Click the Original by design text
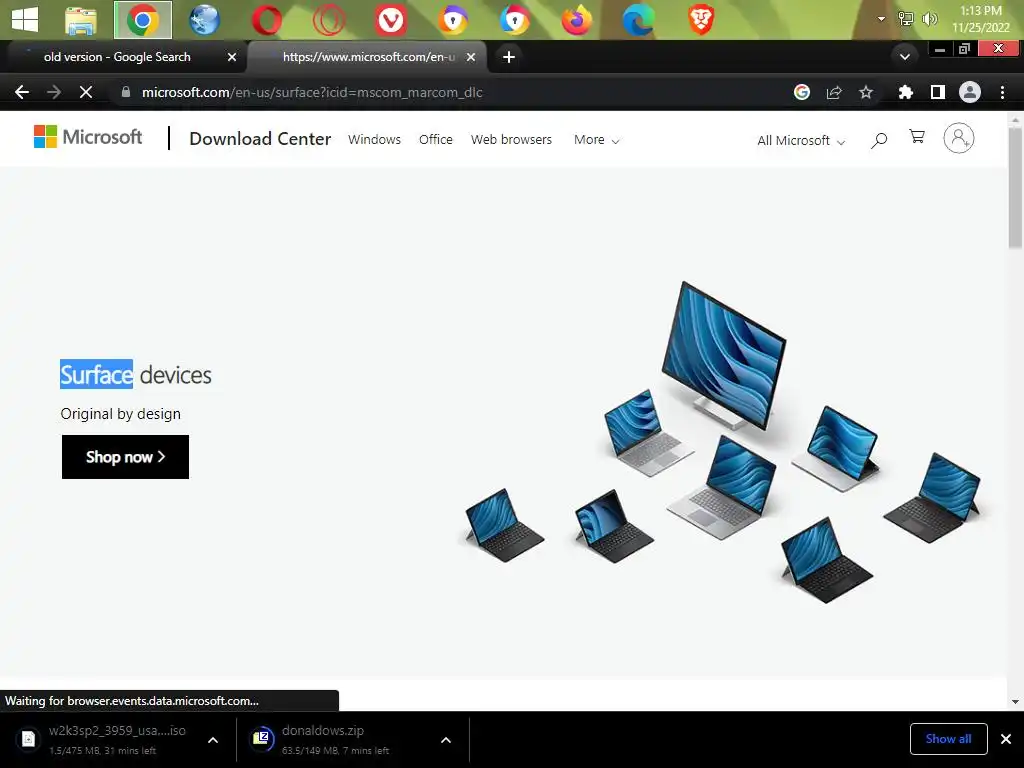This screenshot has width=1024, height=768. coord(121,414)
